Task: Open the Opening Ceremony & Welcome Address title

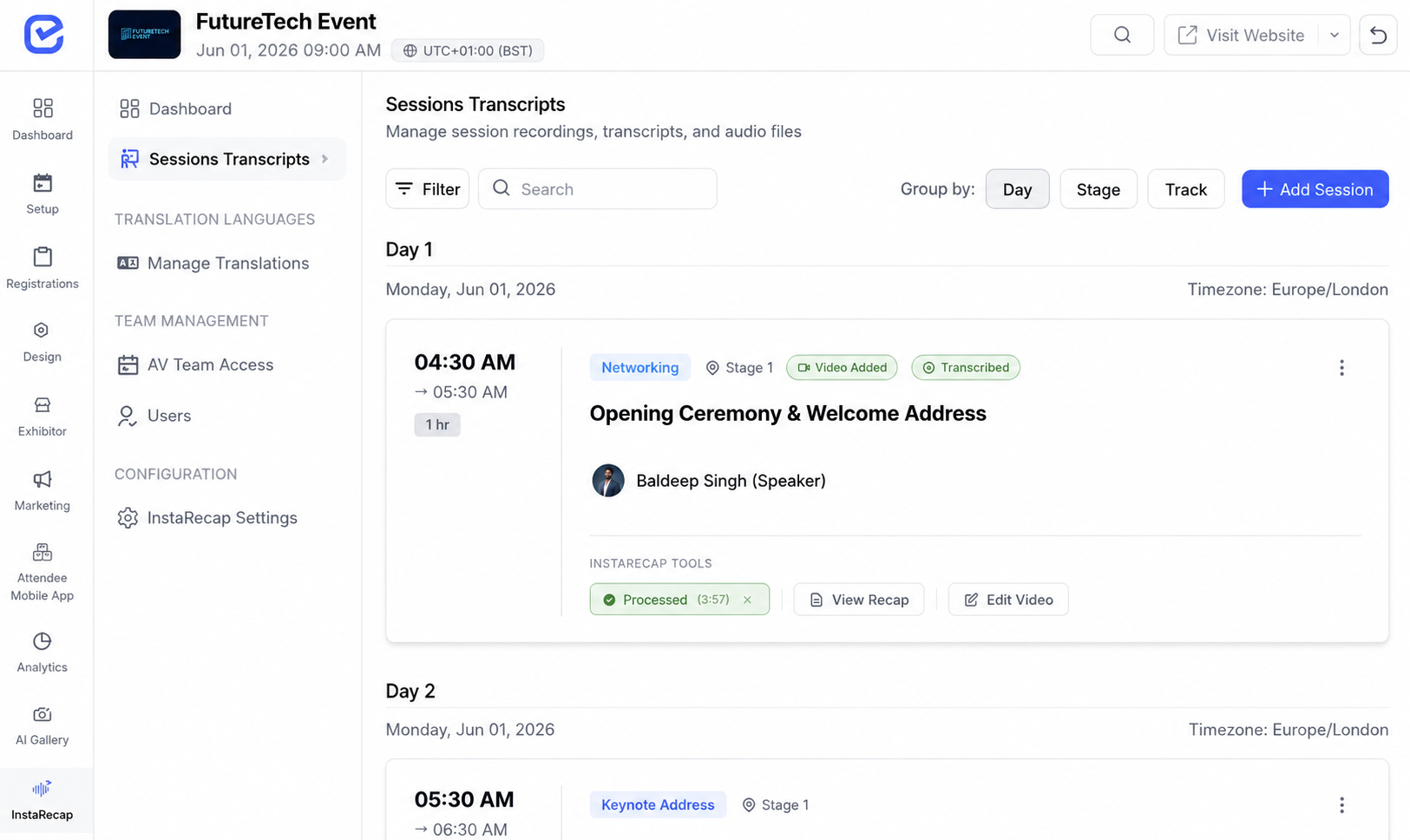Action: 788,413
